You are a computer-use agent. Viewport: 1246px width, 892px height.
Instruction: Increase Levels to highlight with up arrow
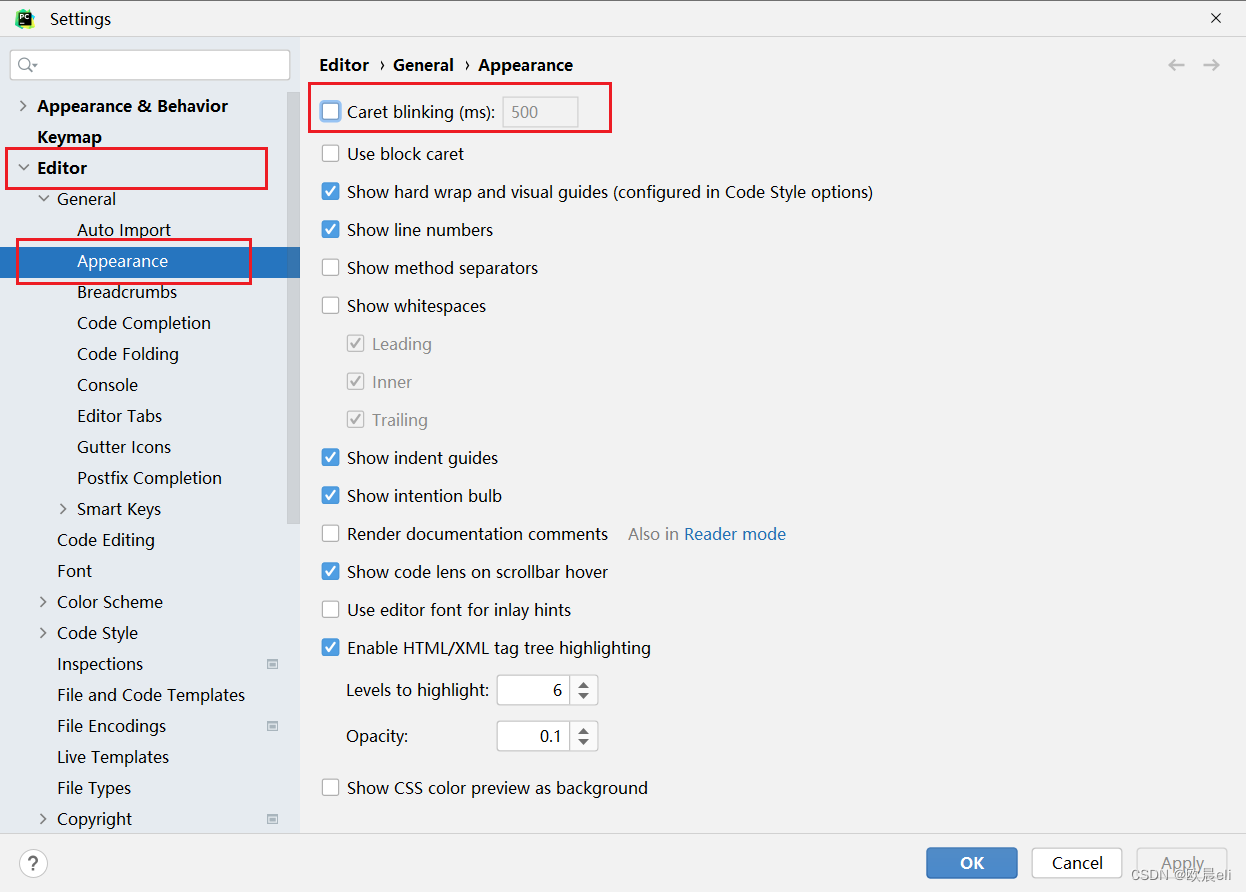pos(584,684)
